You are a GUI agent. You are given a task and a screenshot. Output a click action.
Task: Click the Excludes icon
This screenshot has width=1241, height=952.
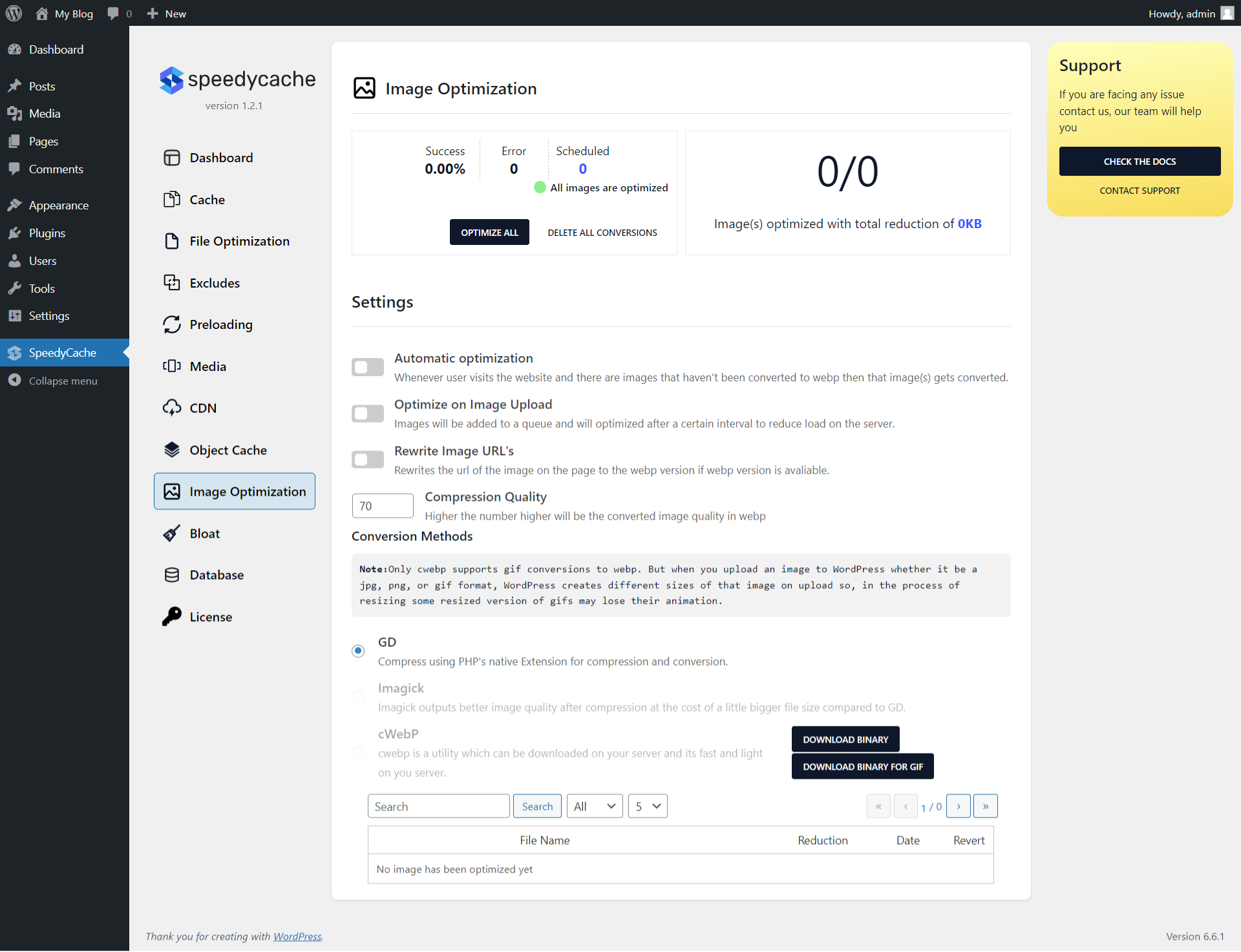171,283
